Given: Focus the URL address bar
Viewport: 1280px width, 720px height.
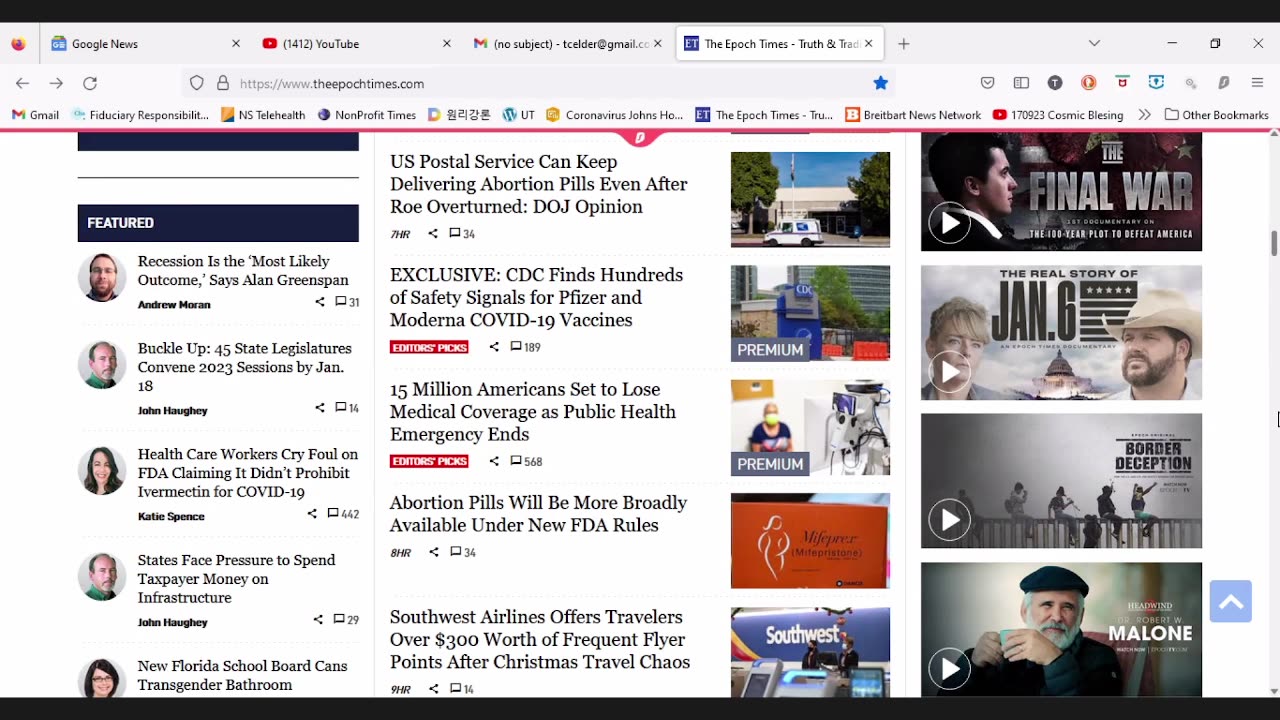Looking at the screenshot, I should pos(540,83).
